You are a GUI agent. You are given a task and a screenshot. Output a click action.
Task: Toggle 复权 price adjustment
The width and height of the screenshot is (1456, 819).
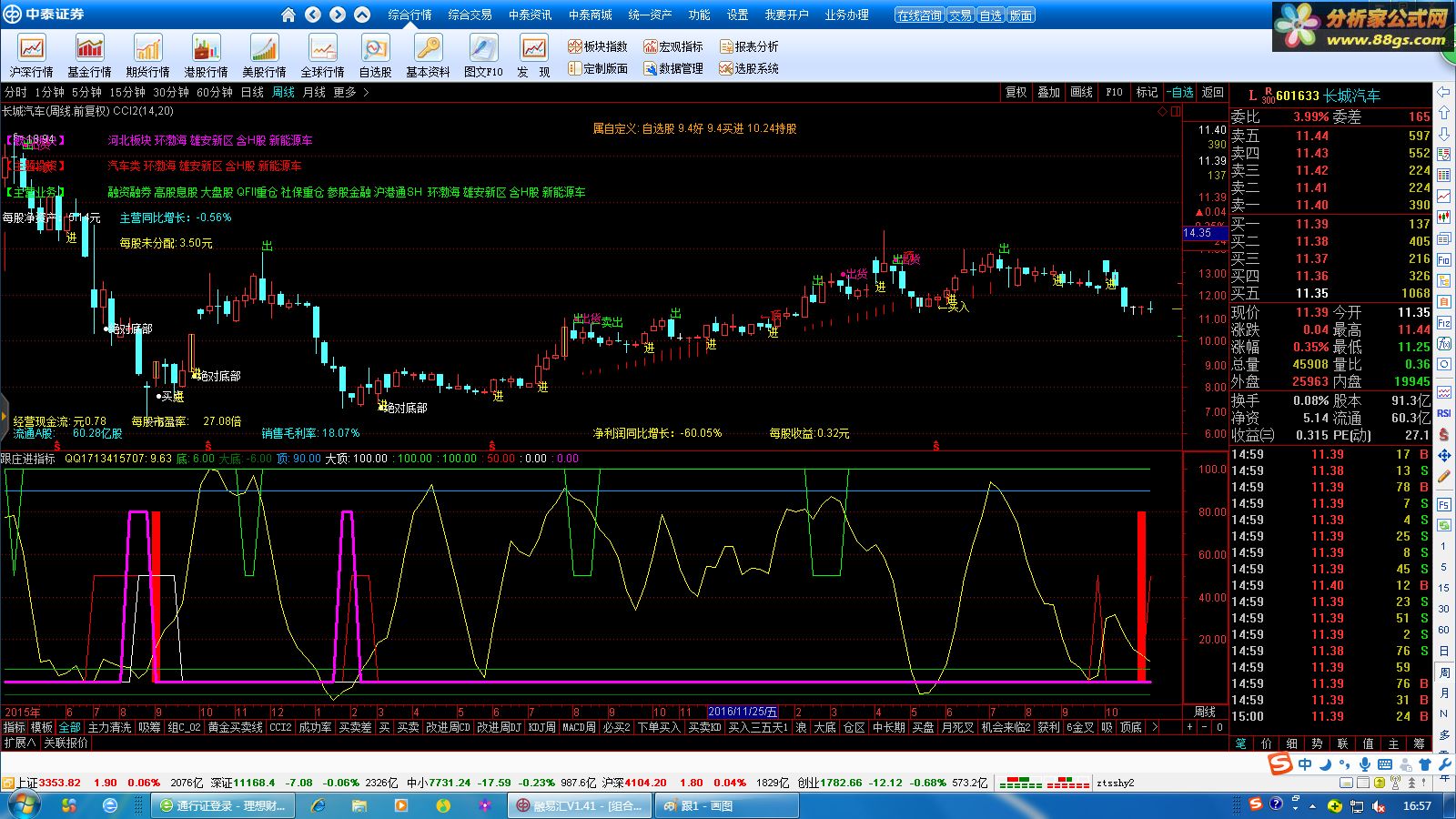(x=1016, y=92)
